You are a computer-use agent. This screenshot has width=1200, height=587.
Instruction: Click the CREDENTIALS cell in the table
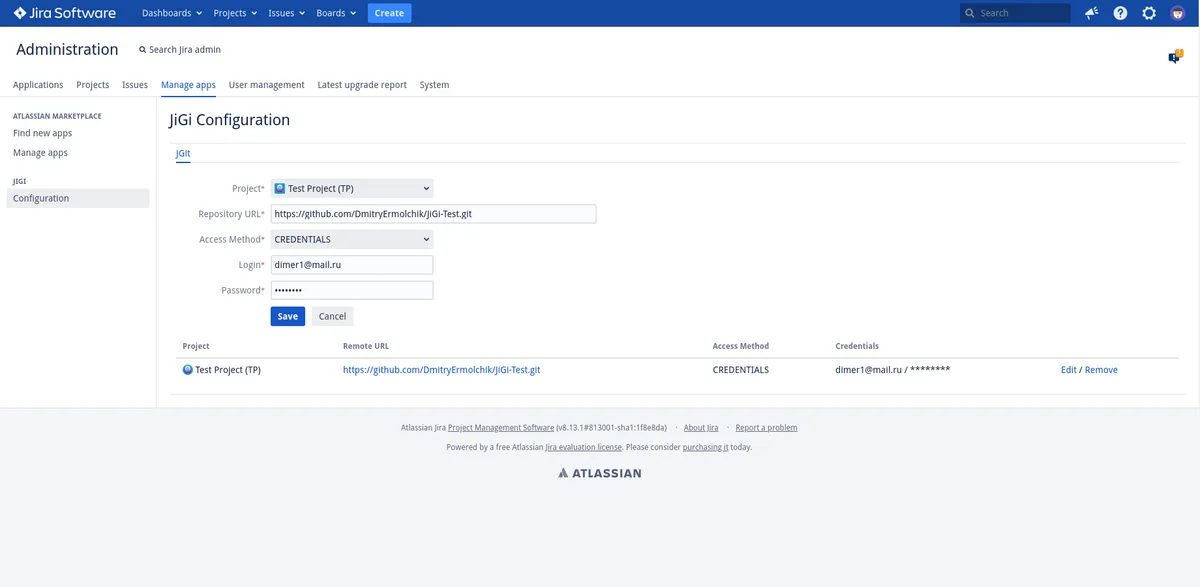pyautogui.click(x=741, y=370)
